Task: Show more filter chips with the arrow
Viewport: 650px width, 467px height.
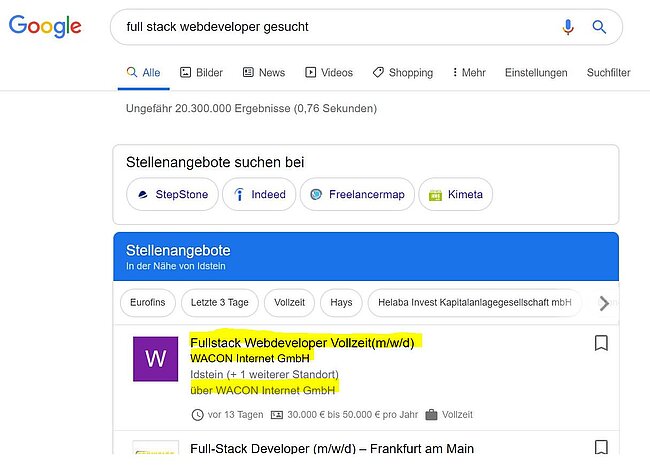Action: [604, 303]
